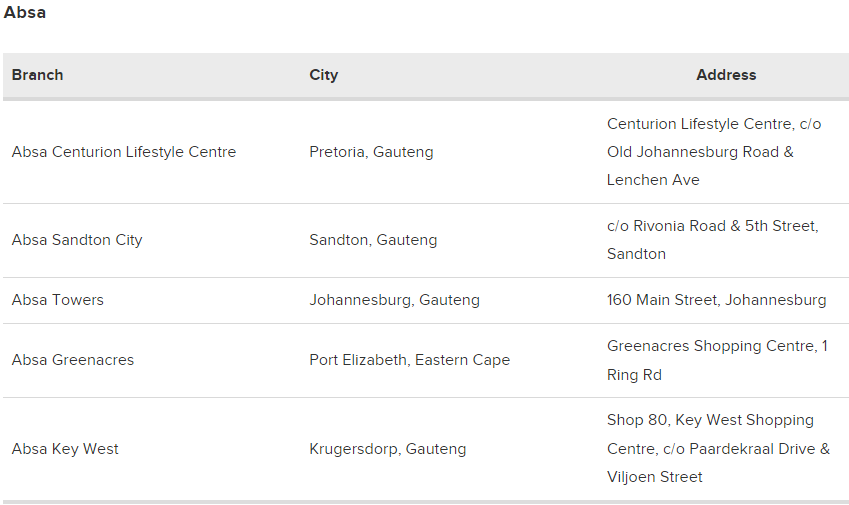Click the Branch column header

click(37, 75)
